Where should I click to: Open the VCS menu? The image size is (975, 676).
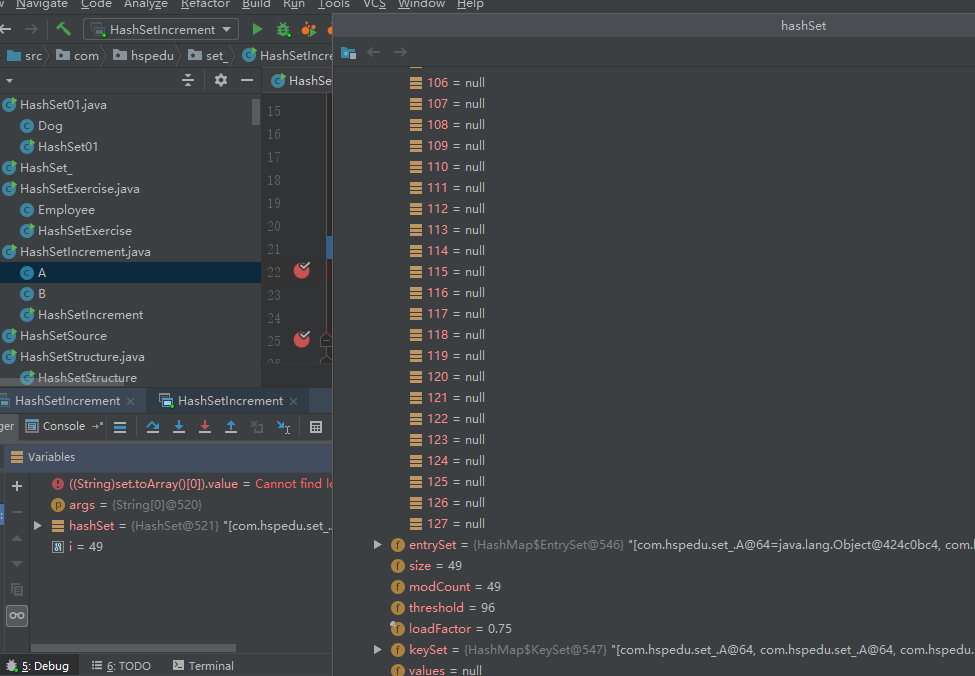pyautogui.click(x=374, y=4)
